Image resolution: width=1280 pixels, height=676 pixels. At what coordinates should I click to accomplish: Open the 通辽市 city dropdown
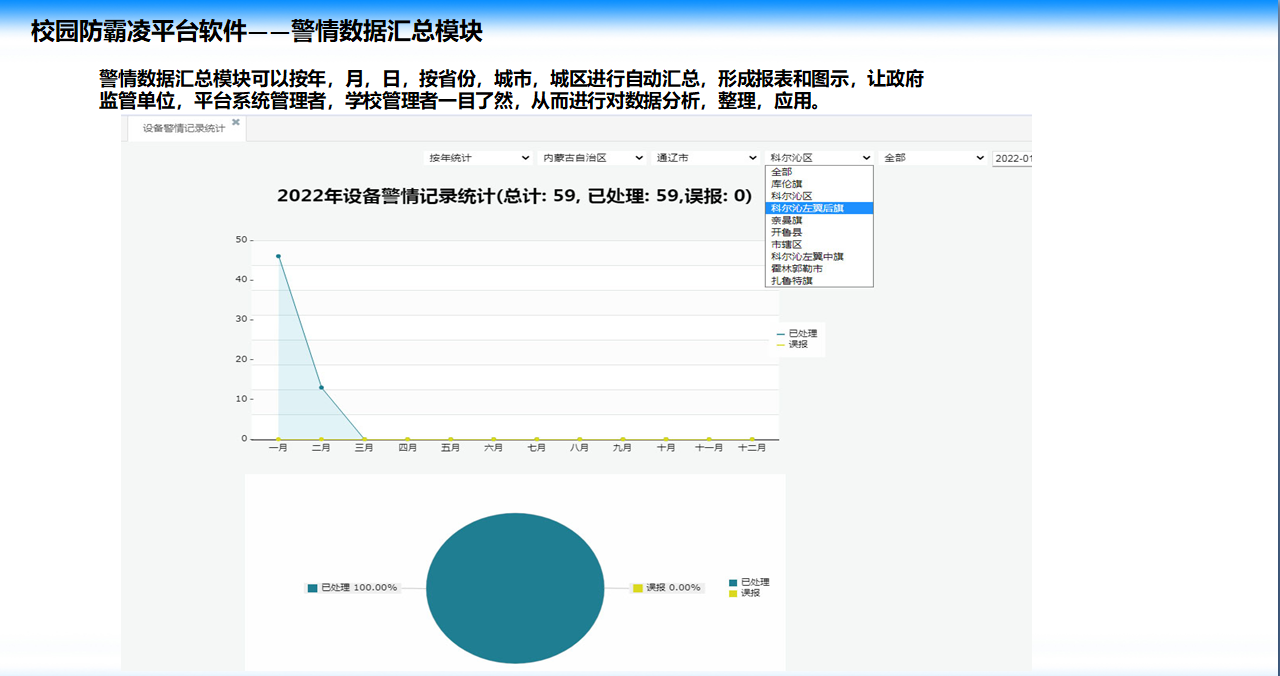pos(705,158)
